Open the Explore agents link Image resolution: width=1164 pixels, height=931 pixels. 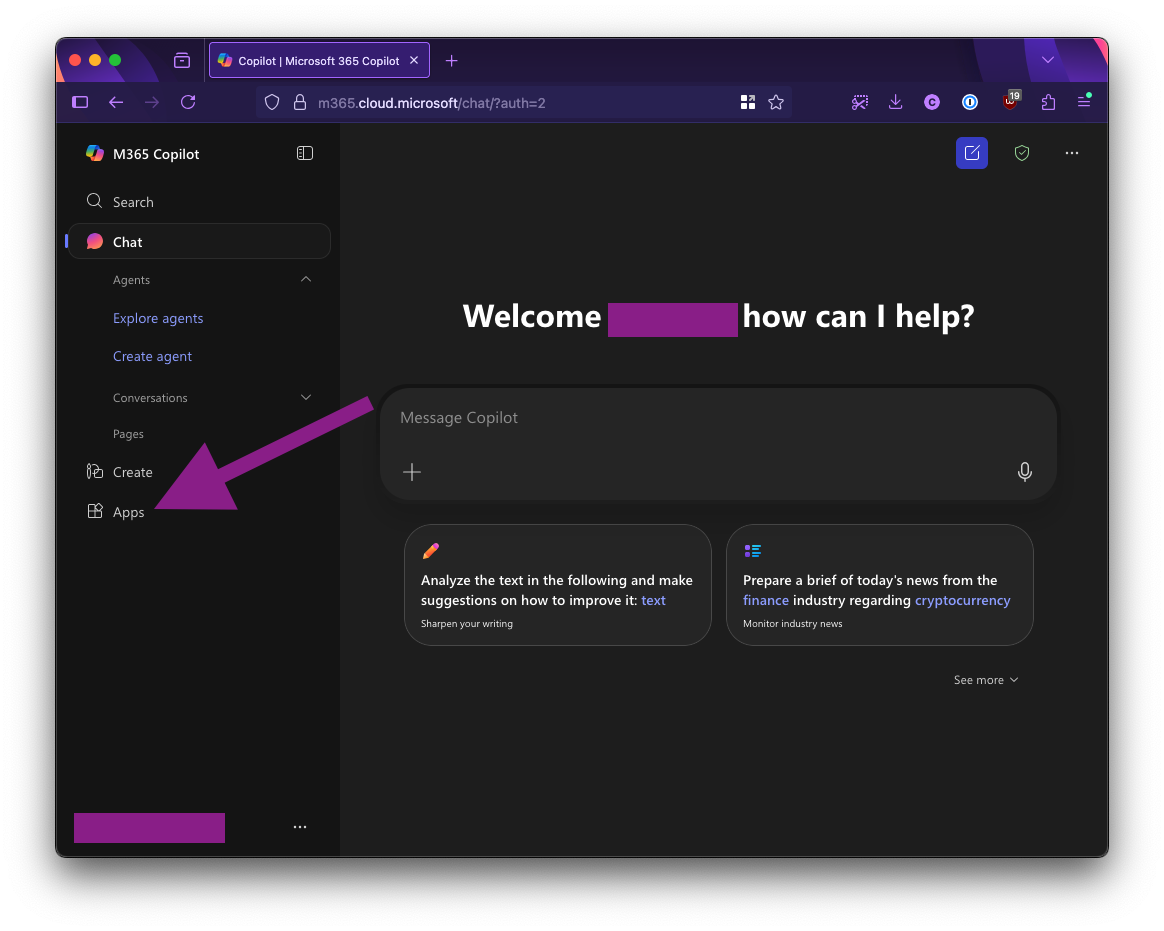[x=158, y=318]
